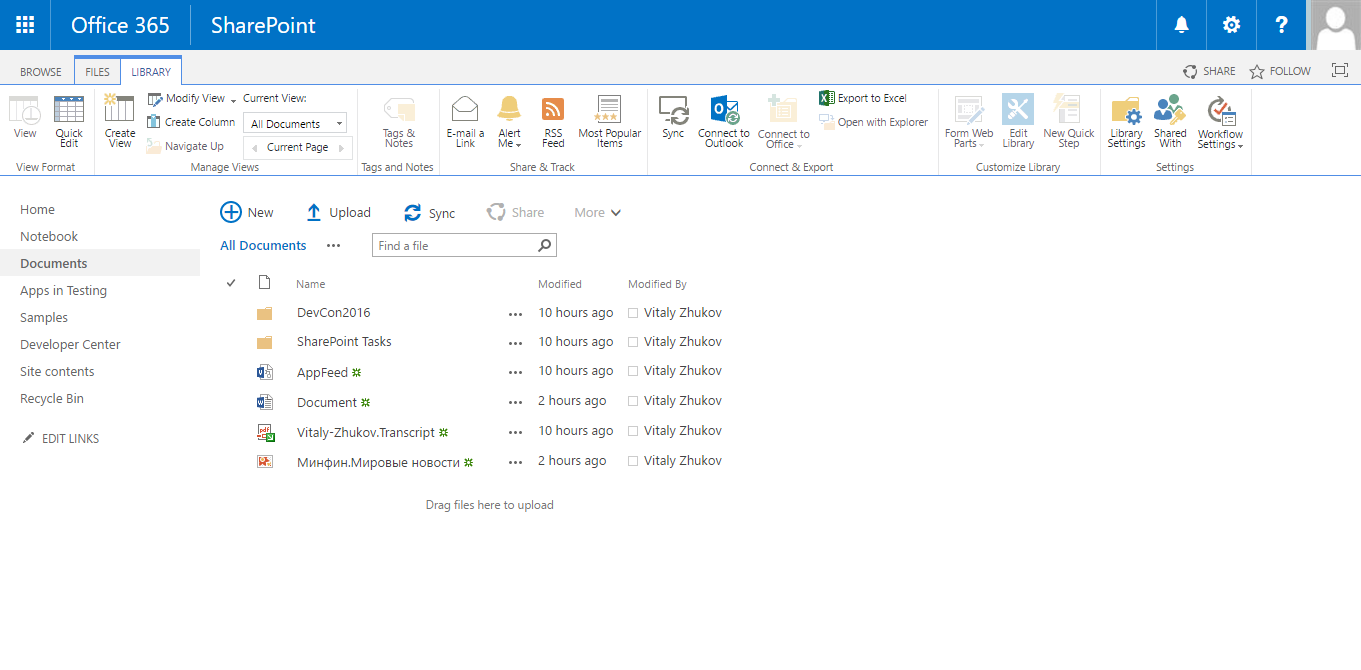Open Apps in Testing navigation link
Viewport: 1361px width, 670px height.
(x=63, y=290)
